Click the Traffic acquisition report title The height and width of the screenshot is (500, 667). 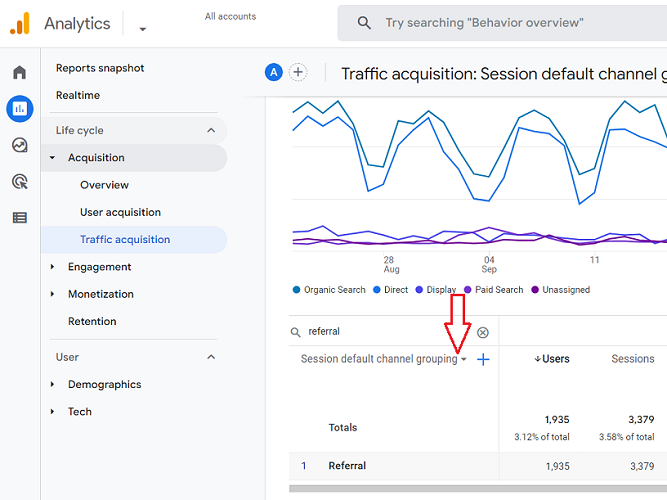tap(504, 74)
